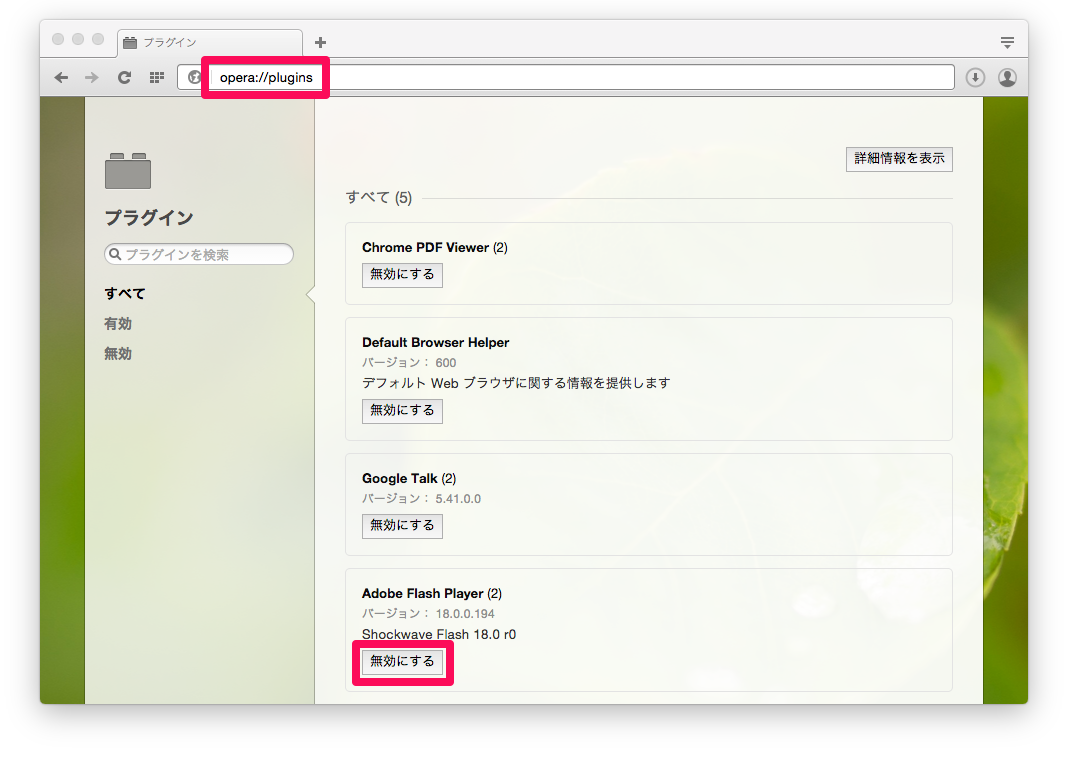Disable the Google Talk plugin
Viewport: 1068px width, 764px height.
402,525
